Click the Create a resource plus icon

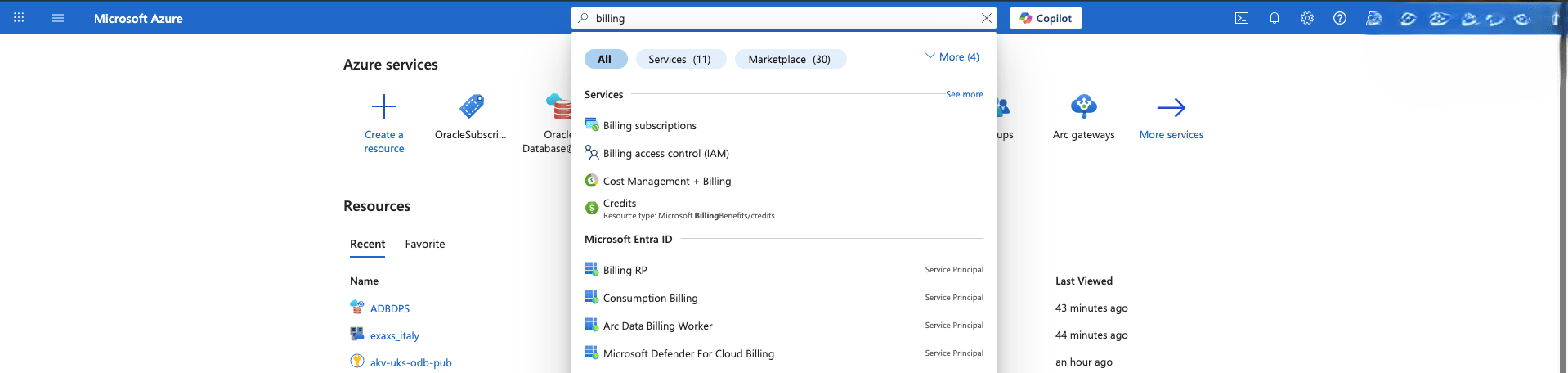click(x=383, y=107)
